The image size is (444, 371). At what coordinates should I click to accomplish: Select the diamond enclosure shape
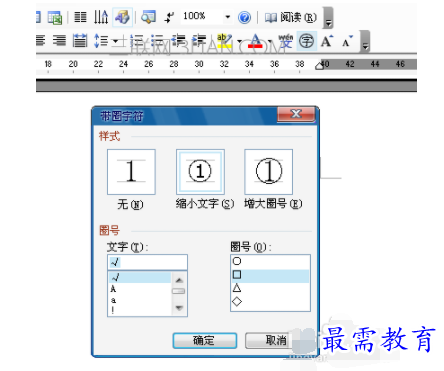(x=270, y=302)
